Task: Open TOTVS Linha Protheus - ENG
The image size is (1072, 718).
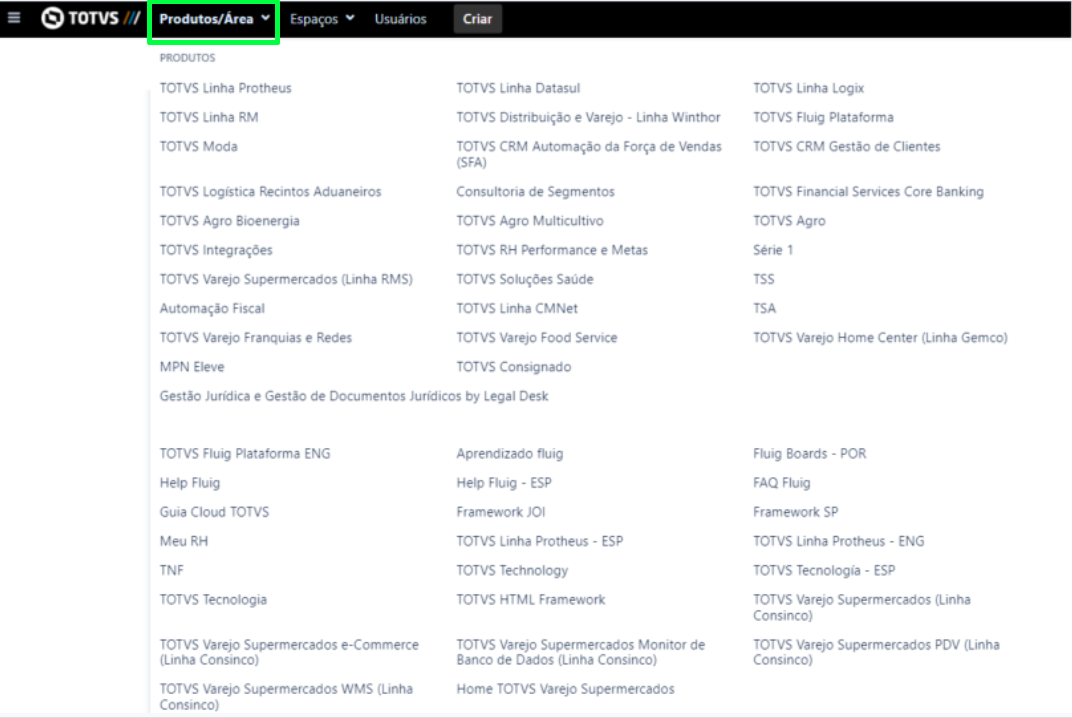Action: [838, 542]
